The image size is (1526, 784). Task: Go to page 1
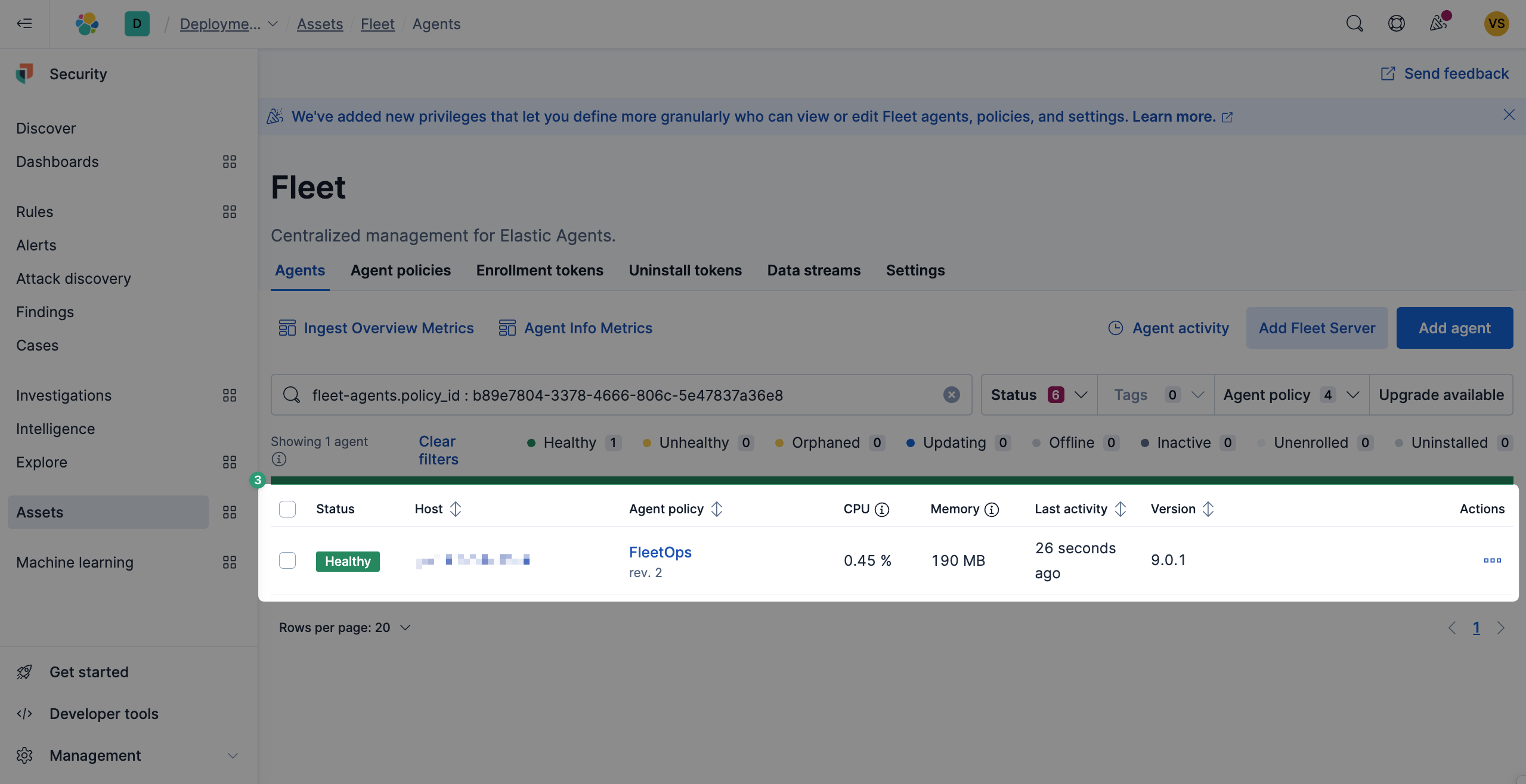pos(1477,628)
